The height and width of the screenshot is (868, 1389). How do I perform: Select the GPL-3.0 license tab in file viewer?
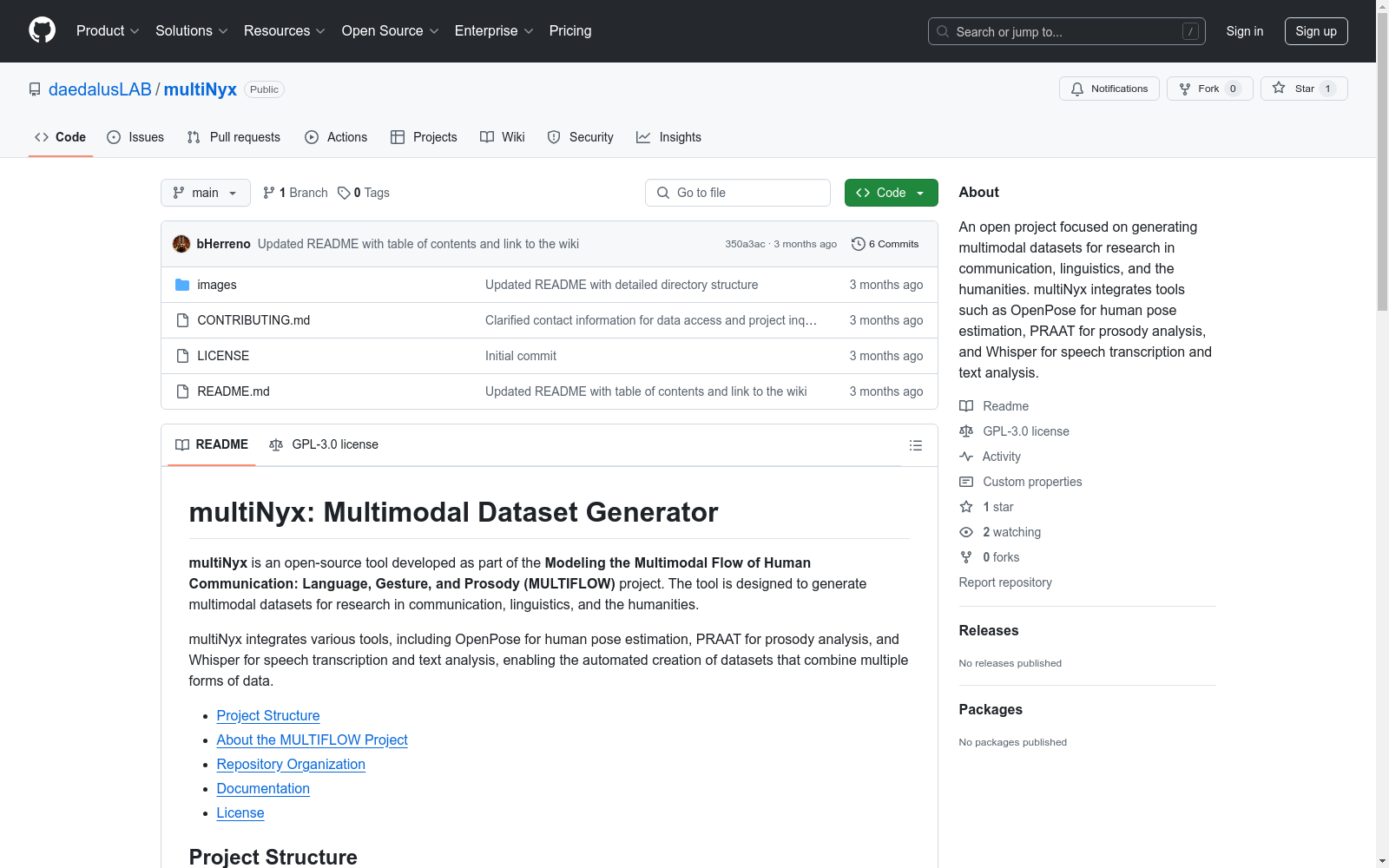pyautogui.click(x=324, y=444)
